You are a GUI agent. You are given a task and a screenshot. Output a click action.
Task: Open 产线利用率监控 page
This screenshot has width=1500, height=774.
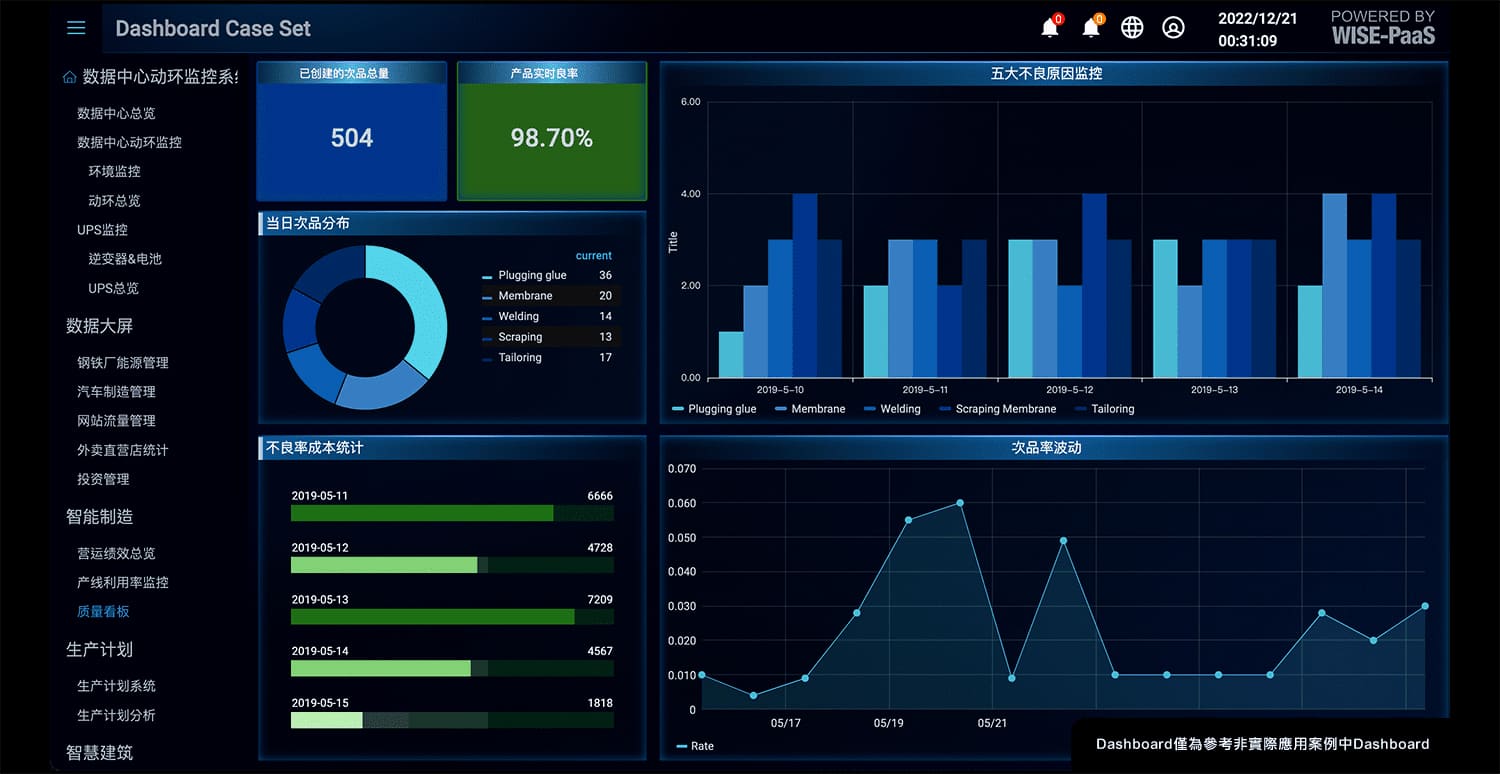122,582
